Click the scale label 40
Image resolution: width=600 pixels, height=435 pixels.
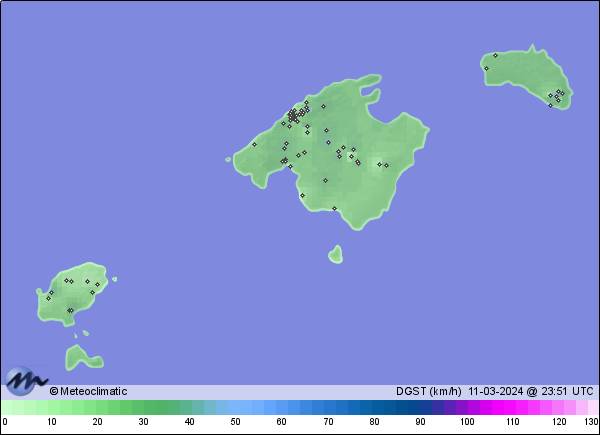(x=189, y=422)
